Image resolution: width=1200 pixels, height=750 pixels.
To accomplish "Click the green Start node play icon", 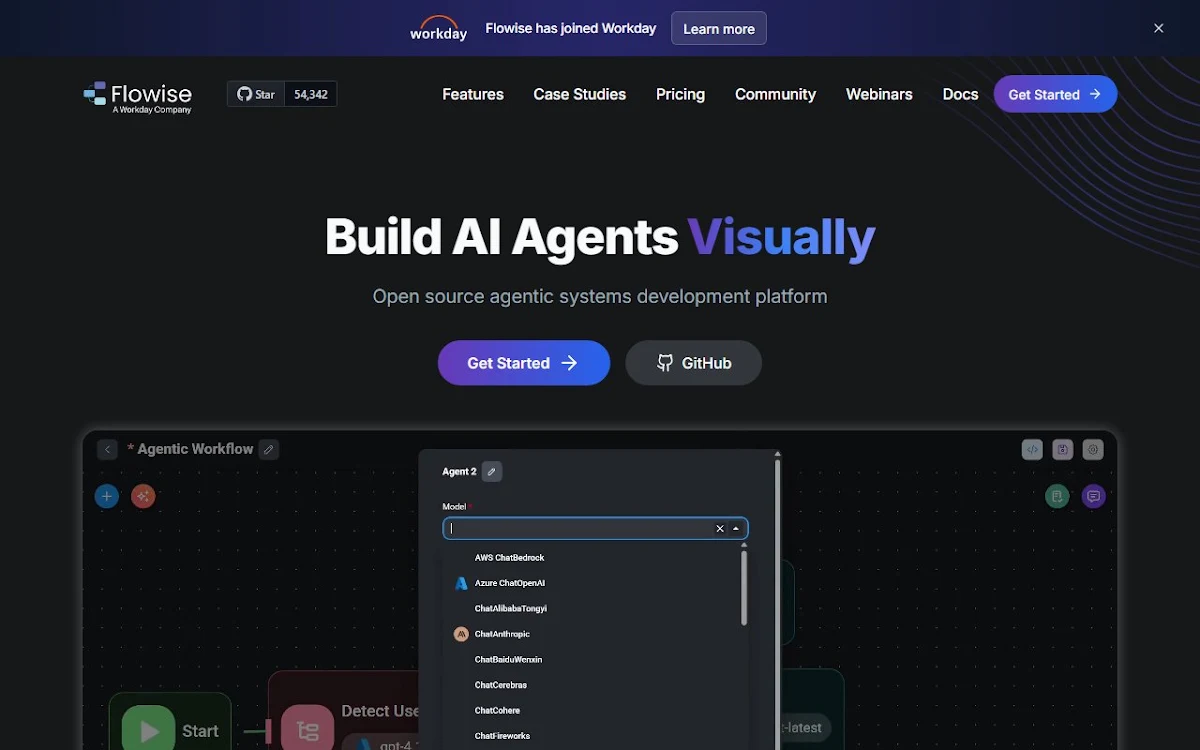I will click(148, 730).
